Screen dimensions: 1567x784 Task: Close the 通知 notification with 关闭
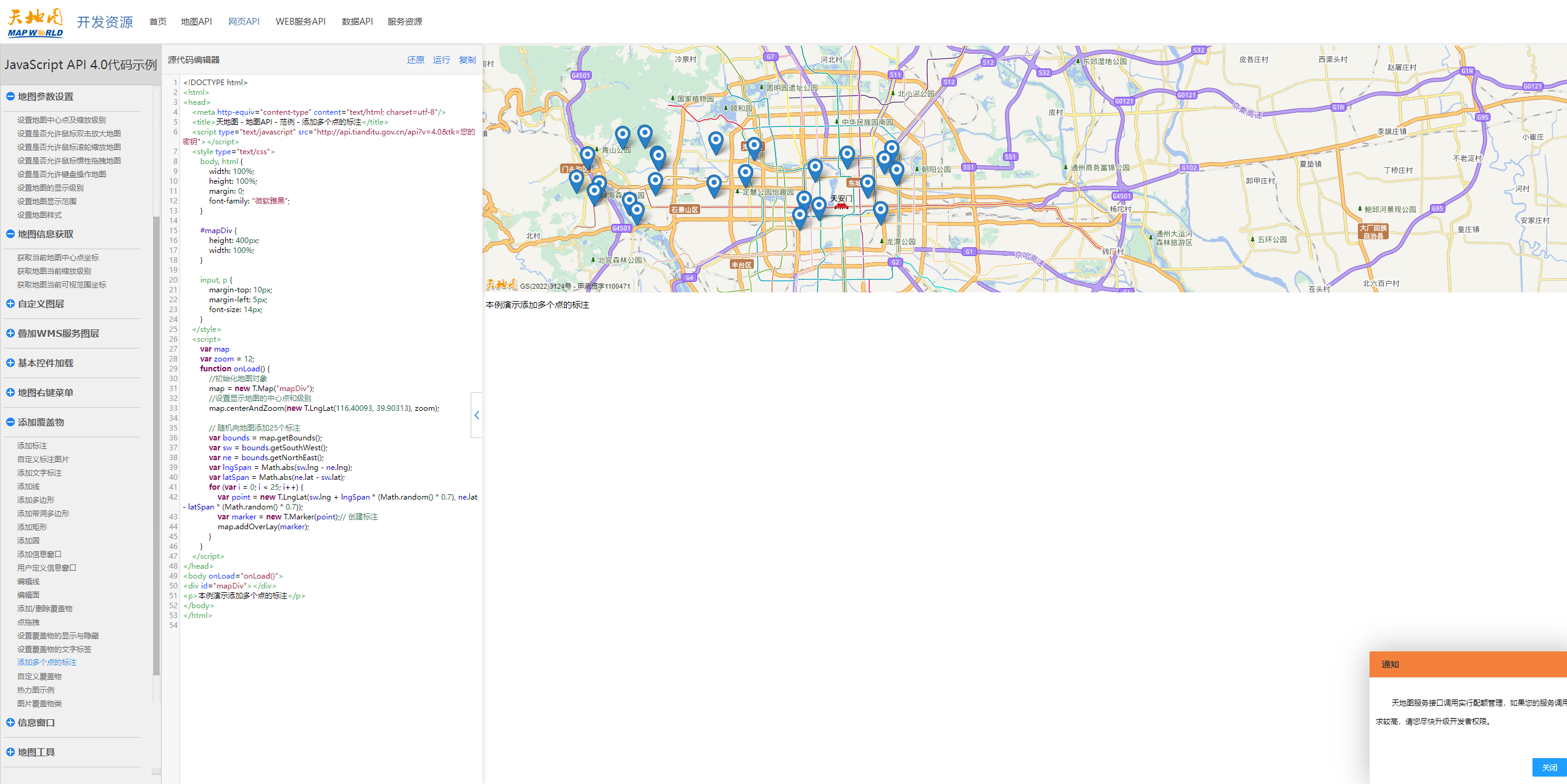(1548, 767)
